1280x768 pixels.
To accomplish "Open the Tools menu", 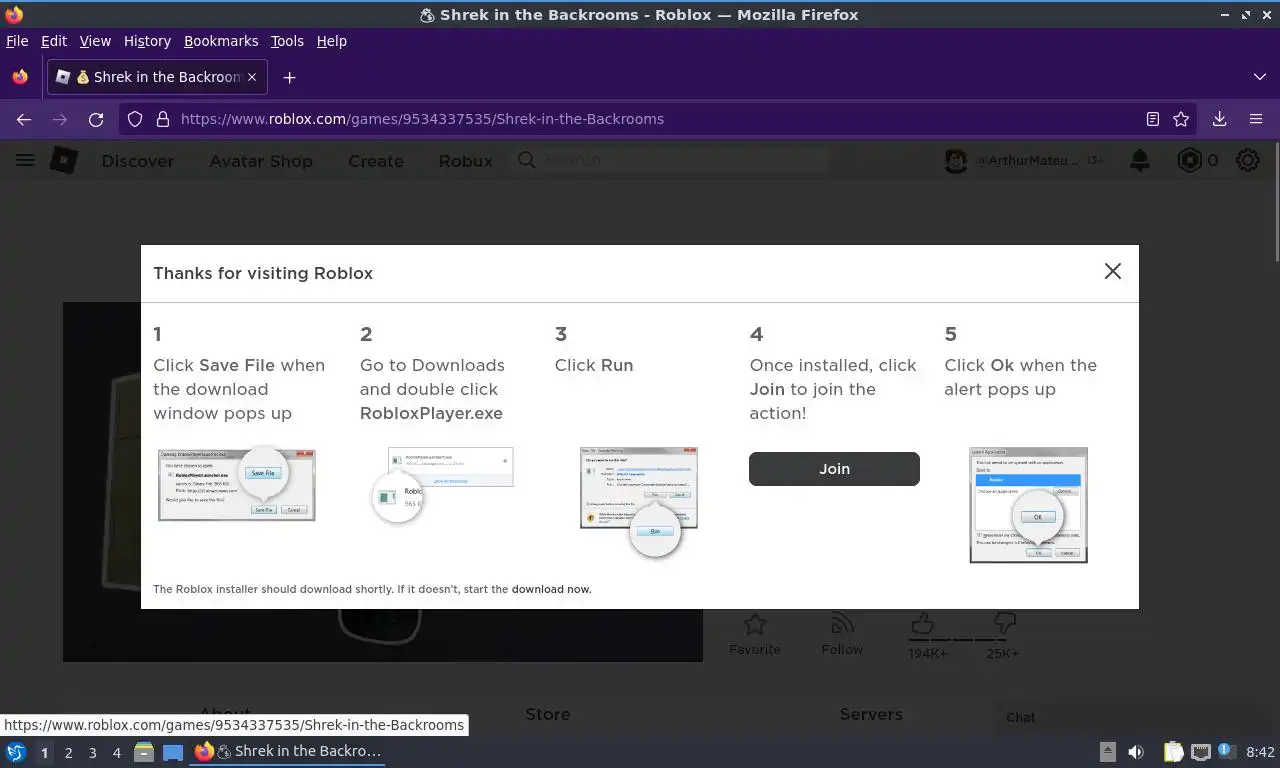I will [x=287, y=41].
